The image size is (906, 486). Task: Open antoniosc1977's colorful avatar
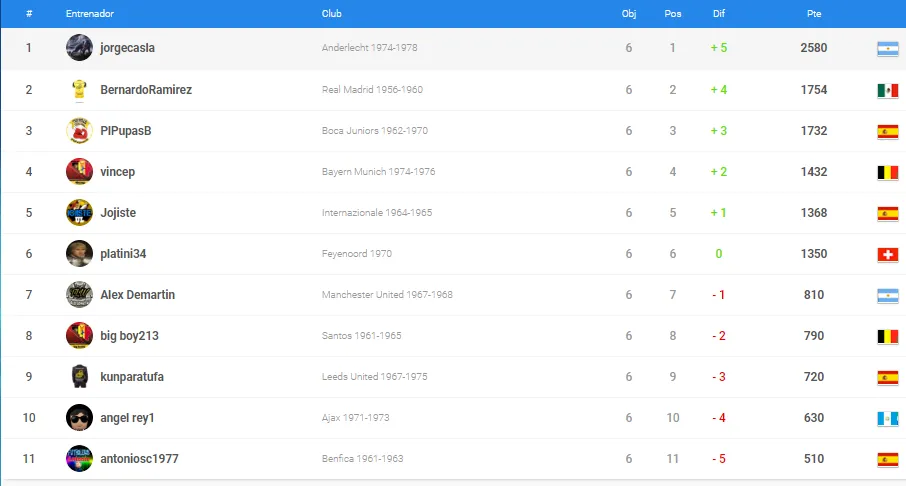click(x=79, y=459)
